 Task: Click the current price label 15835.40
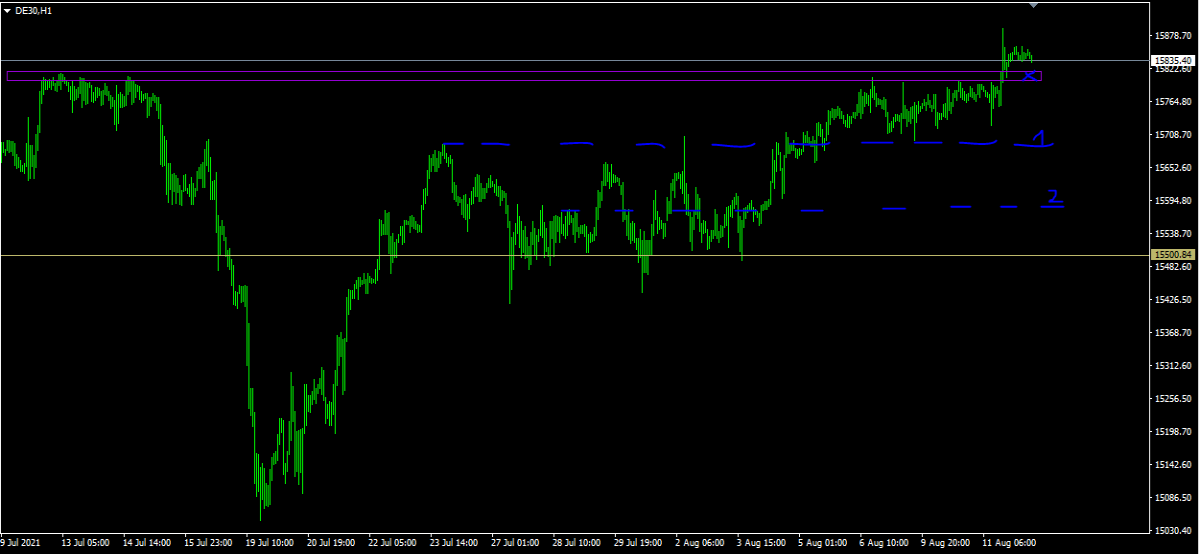click(1174, 60)
